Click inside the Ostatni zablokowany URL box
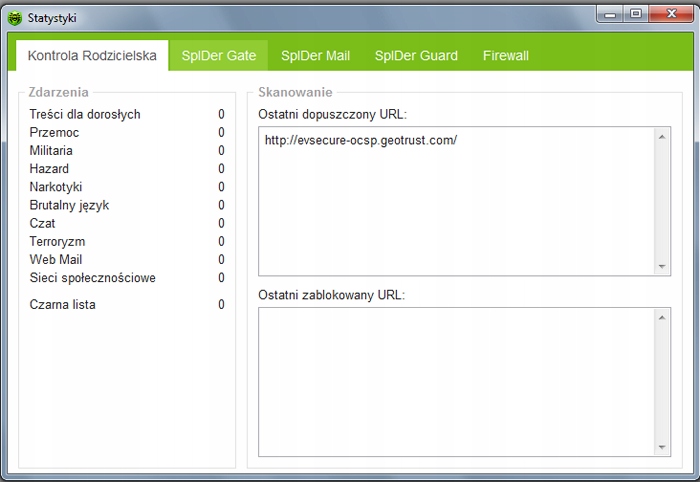 coord(455,381)
